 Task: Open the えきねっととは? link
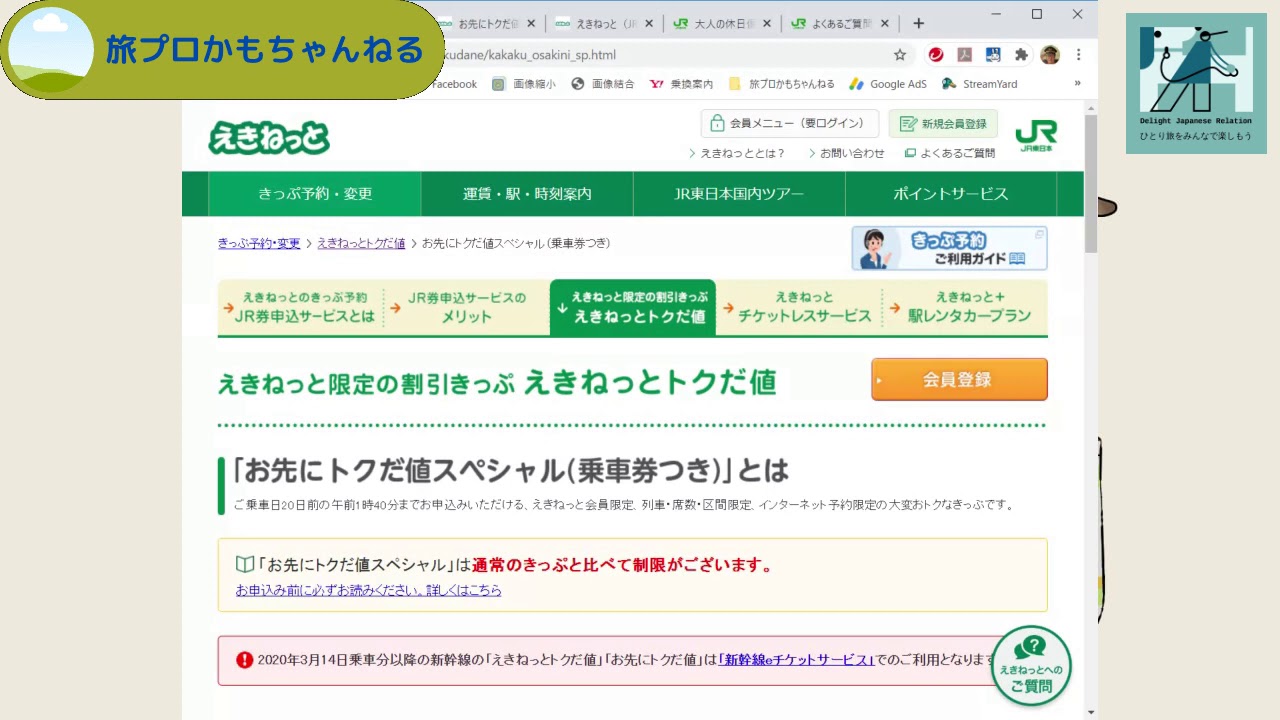pos(737,153)
